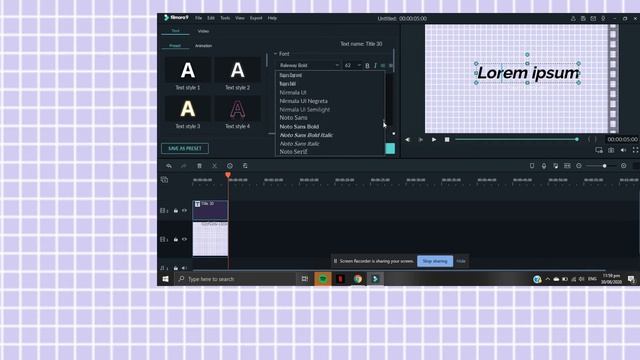Viewport: 640px width, 360px height.
Task: Open the font size 62 dropdown
Action: point(352,65)
